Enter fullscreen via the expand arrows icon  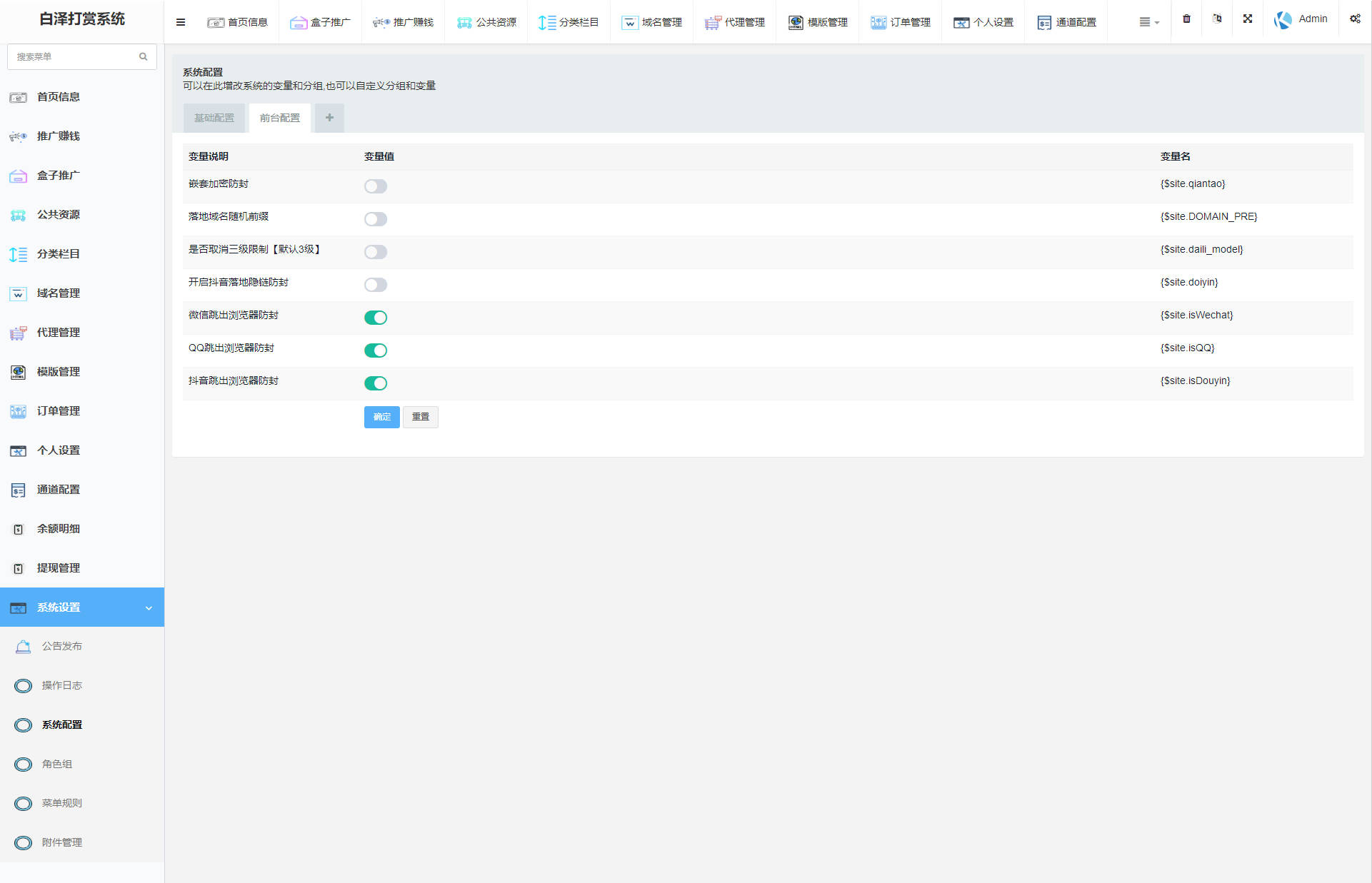pos(1248,19)
